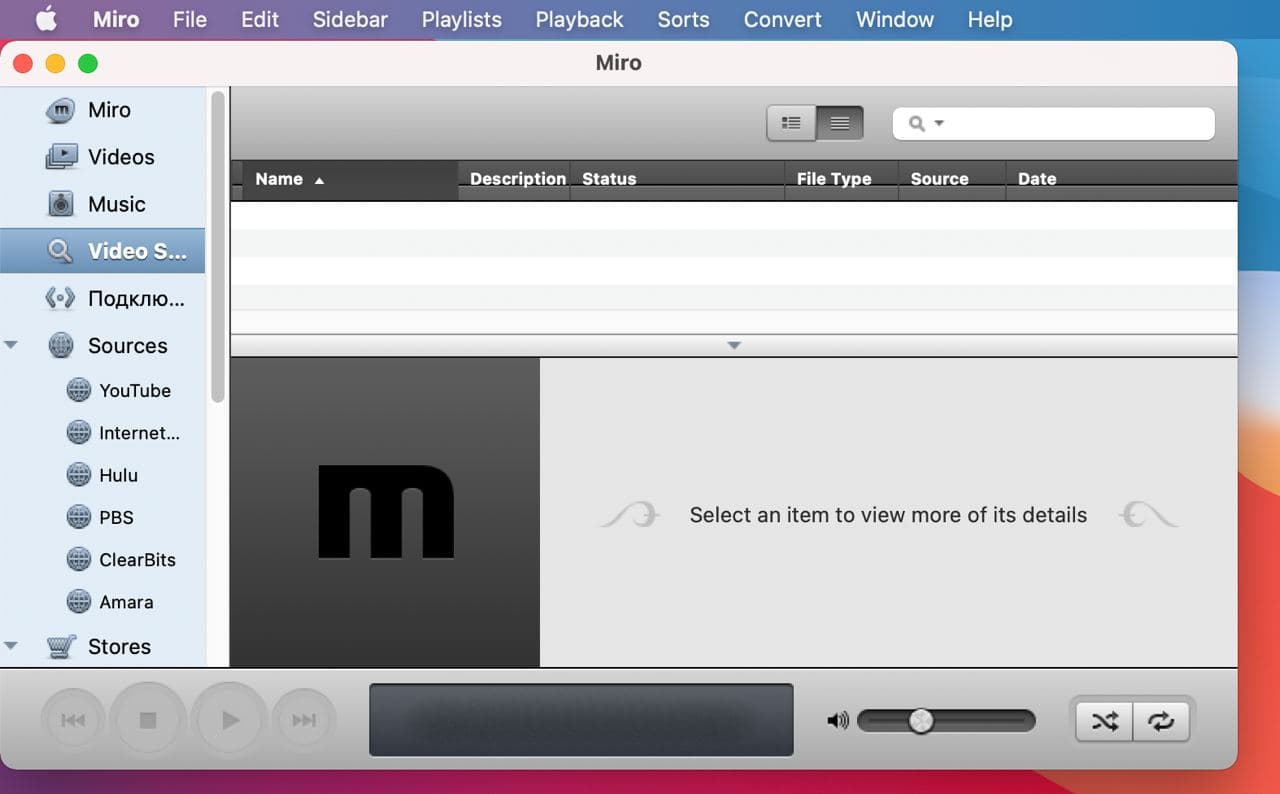The image size is (1280, 794).
Task: Click the Stores shopping cart icon
Action: (x=61, y=647)
